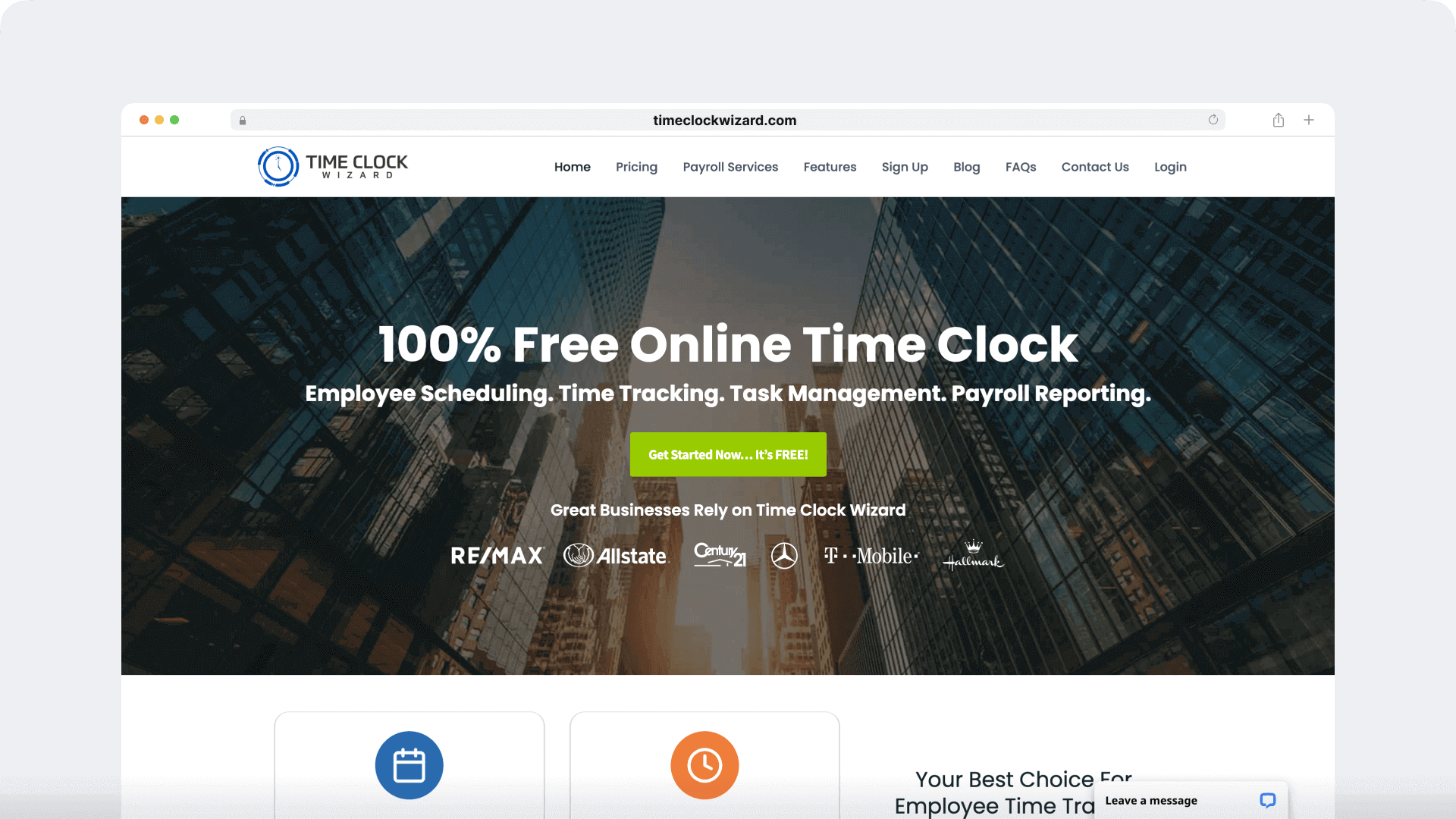Click the orange time tracking clock icon
Image resolution: width=1456 pixels, height=819 pixels.
pos(704,764)
